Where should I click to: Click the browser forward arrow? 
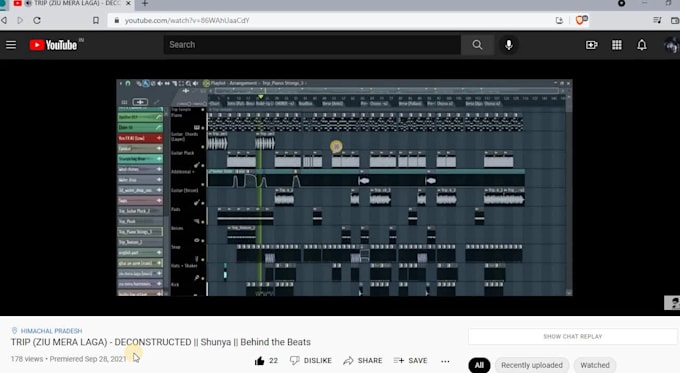[20, 20]
